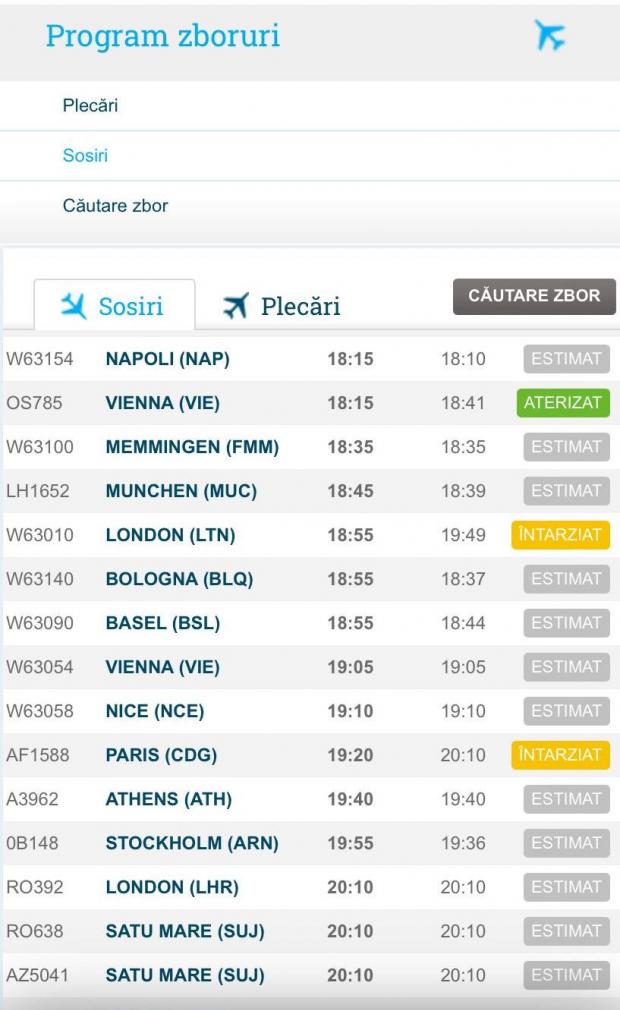
Task: Select the MUNCHEN (MUC) destination
Action: pos(181,491)
